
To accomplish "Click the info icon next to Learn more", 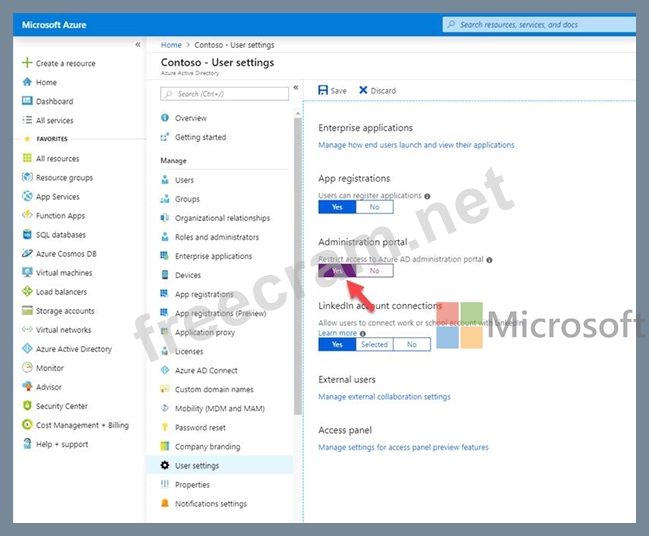I will 363,334.
